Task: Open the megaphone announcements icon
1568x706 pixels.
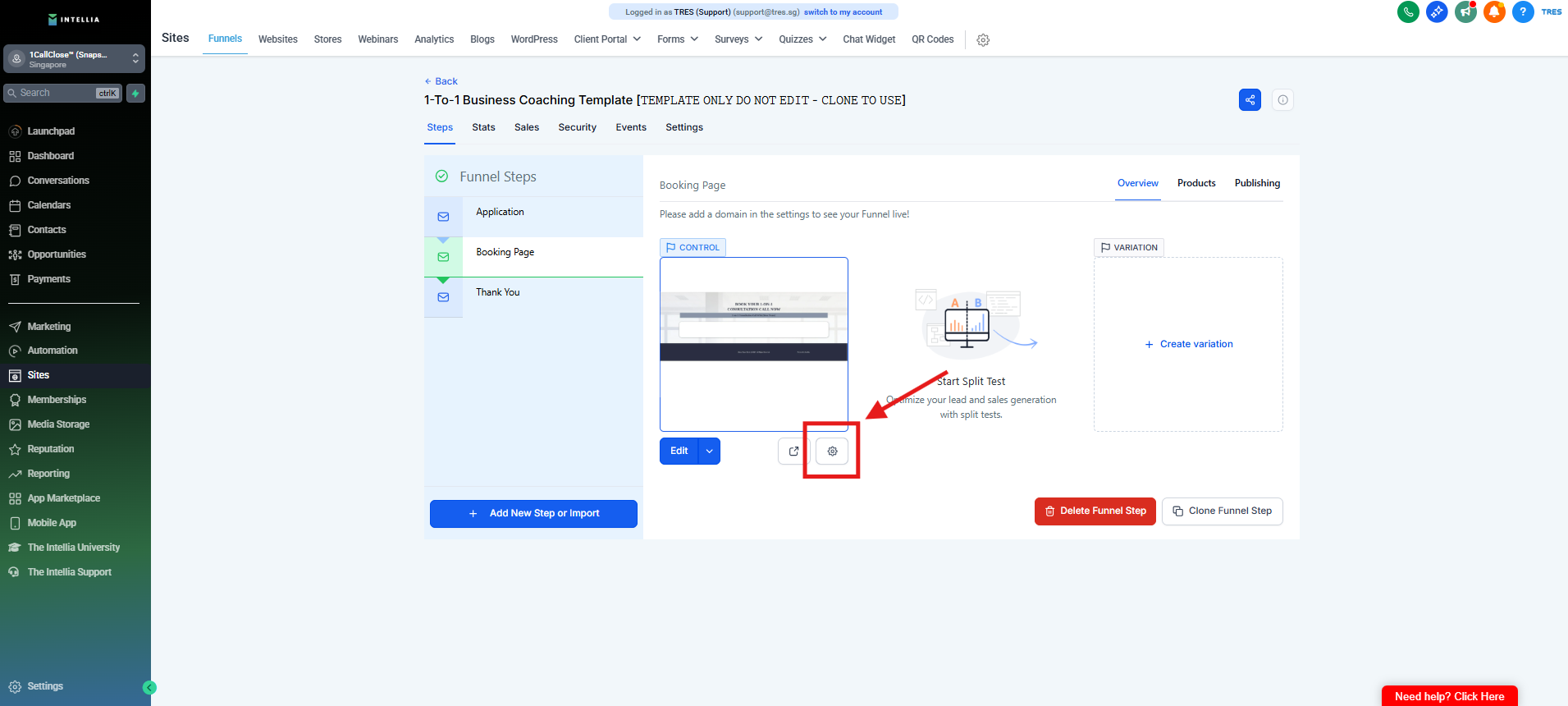Action: click(x=1465, y=12)
